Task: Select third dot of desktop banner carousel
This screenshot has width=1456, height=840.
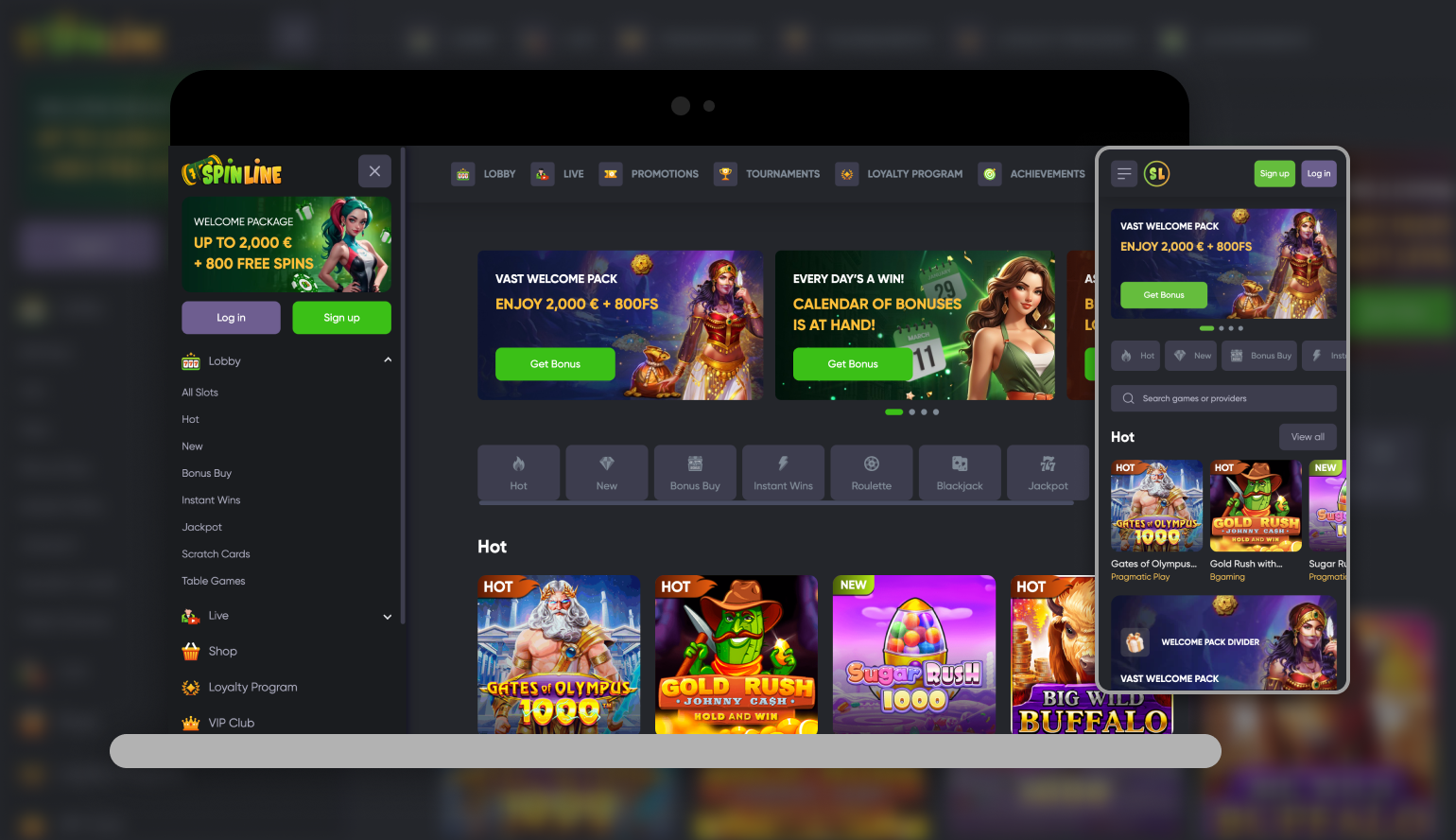Action: (924, 412)
